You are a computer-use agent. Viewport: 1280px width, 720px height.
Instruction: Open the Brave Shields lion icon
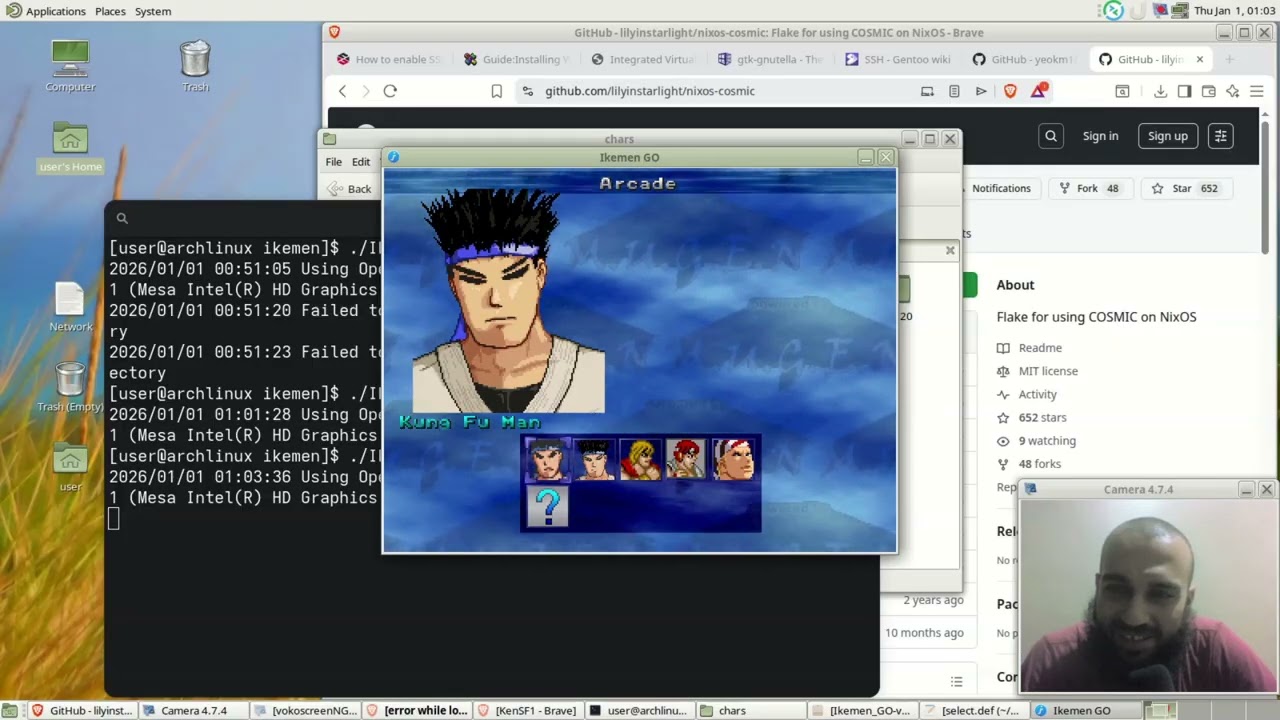[x=1010, y=91]
